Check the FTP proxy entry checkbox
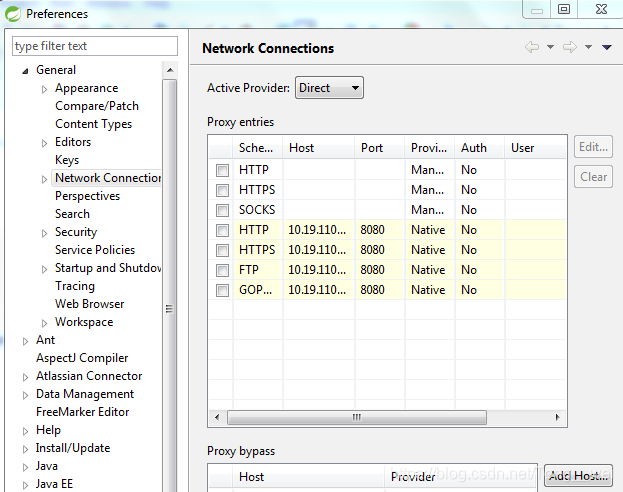This screenshot has height=492, width=623. 222,270
